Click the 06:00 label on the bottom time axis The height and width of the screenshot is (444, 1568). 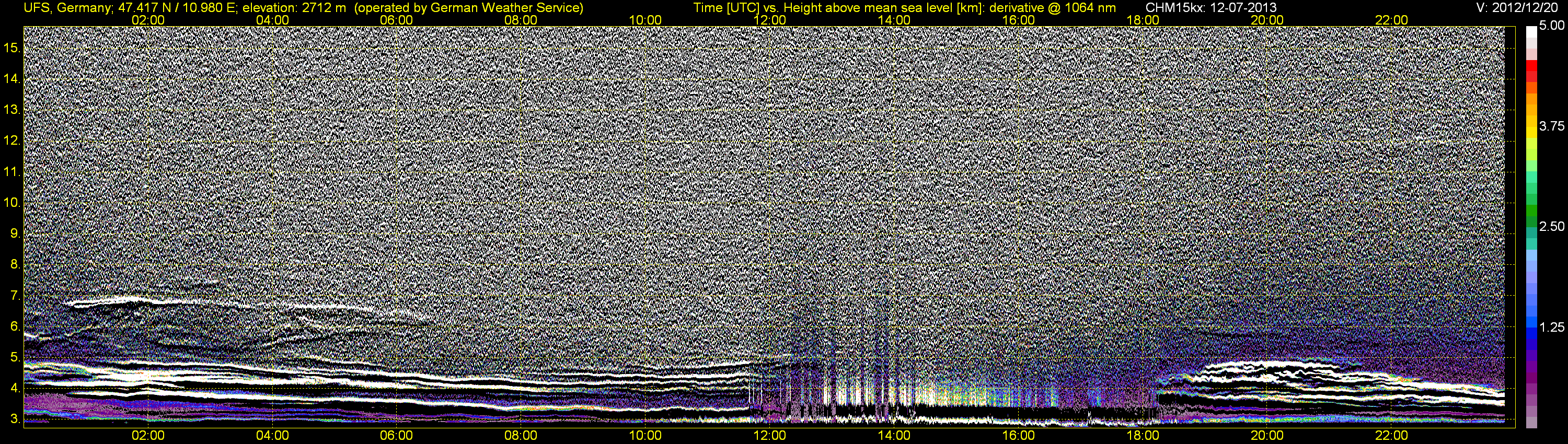click(396, 436)
